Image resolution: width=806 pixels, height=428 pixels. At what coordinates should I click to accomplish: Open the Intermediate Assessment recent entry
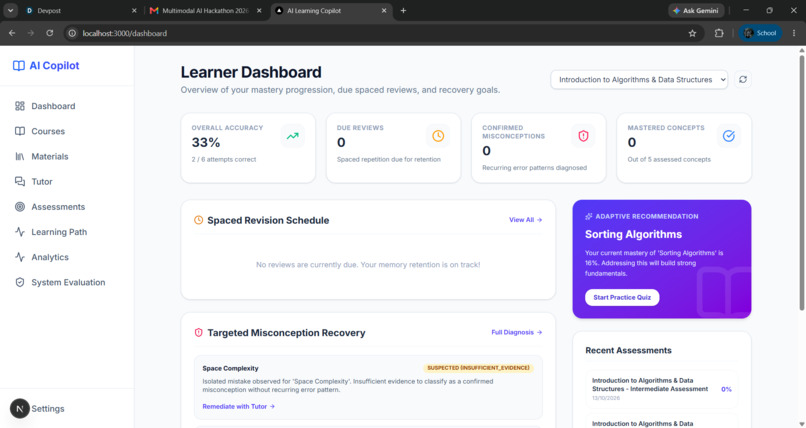click(x=662, y=389)
